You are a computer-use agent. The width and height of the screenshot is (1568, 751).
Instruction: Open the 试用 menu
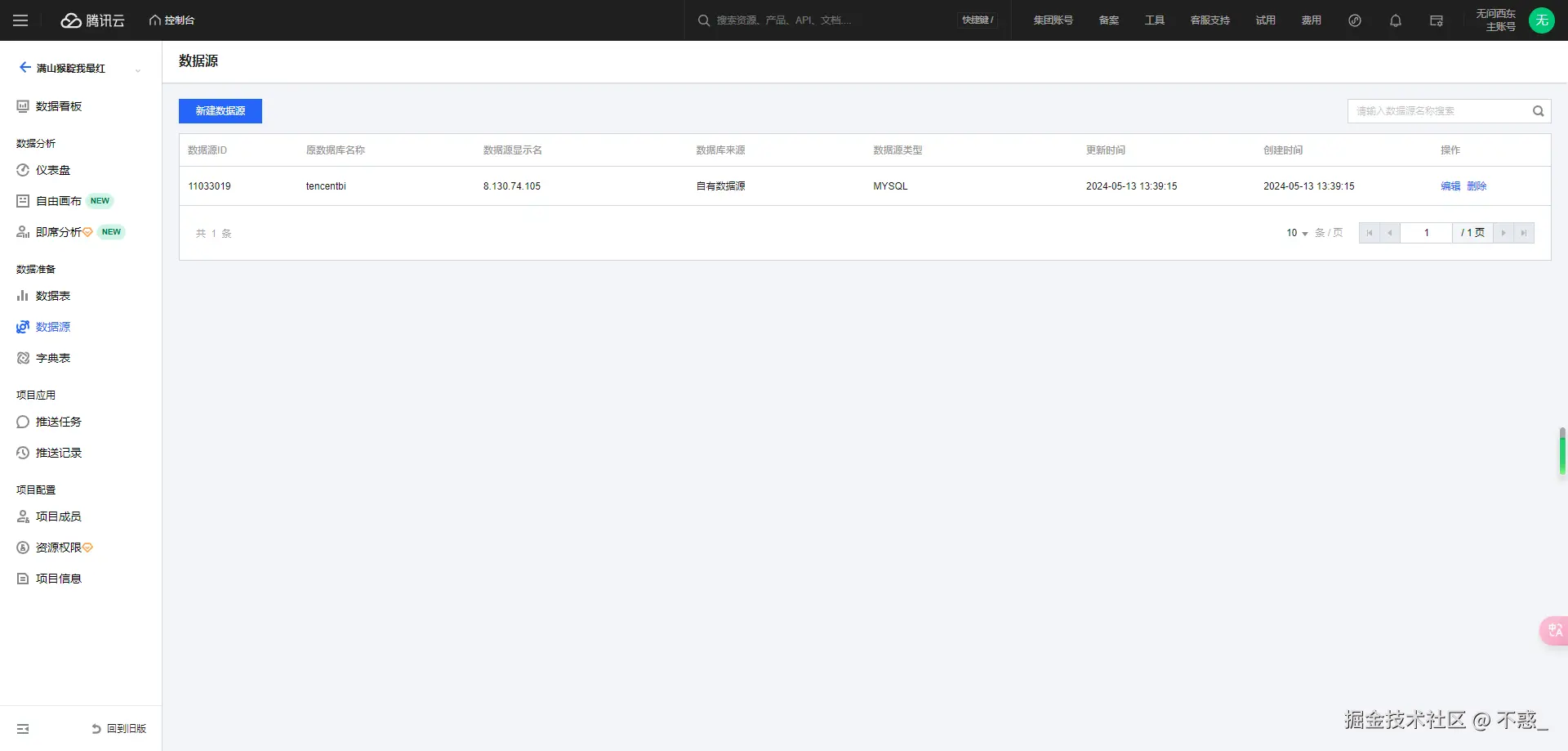tap(1265, 20)
